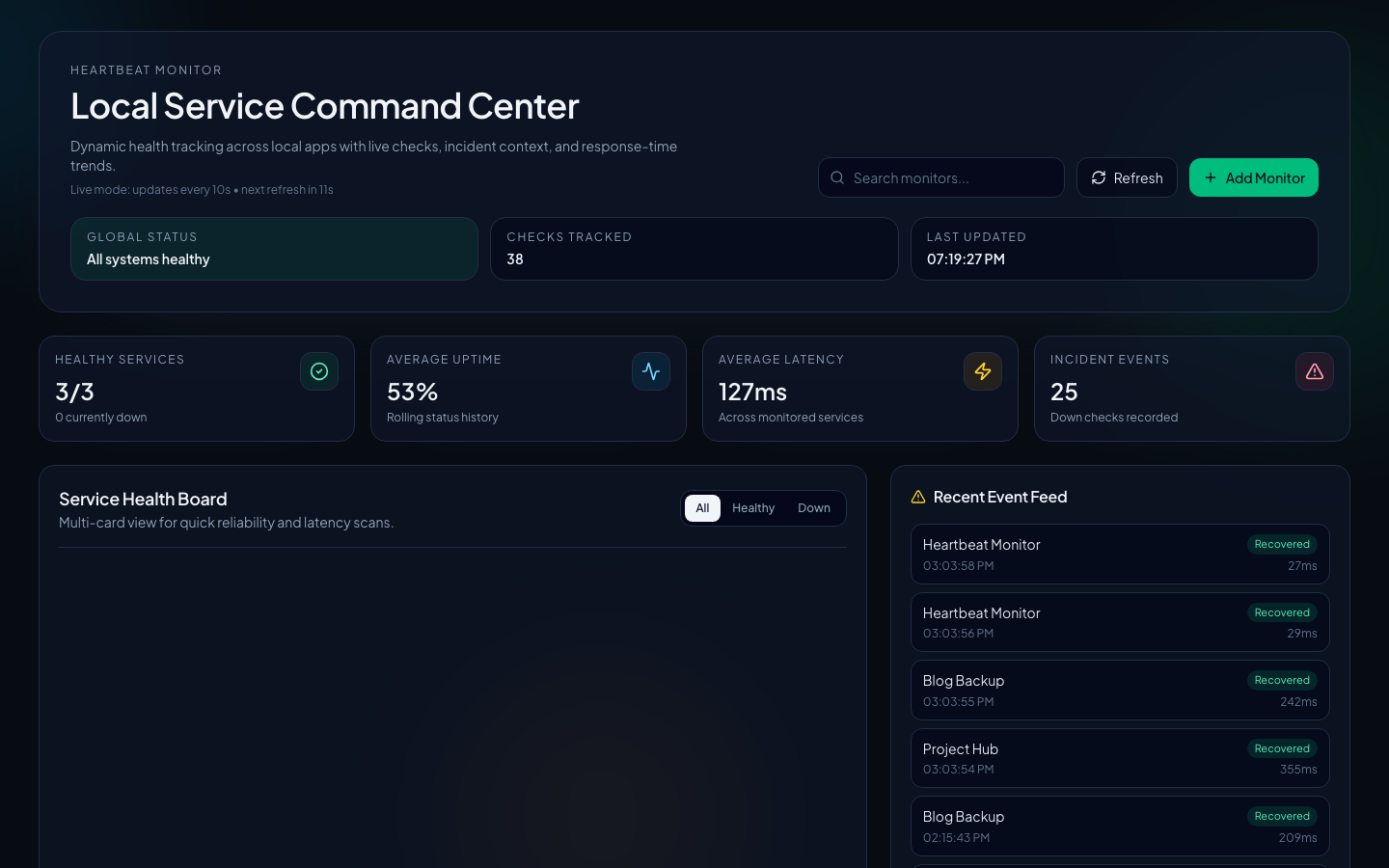Click the Average Uptime pulse icon
Image resolution: width=1389 pixels, height=868 pixels.
pyautogui.click(x=651, y=371)
